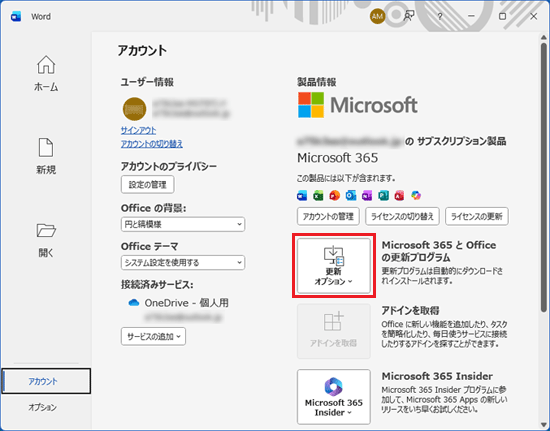Screen dimensions: 550x431
Task: Click the アカウント page heading
Action: pos(142,50)
